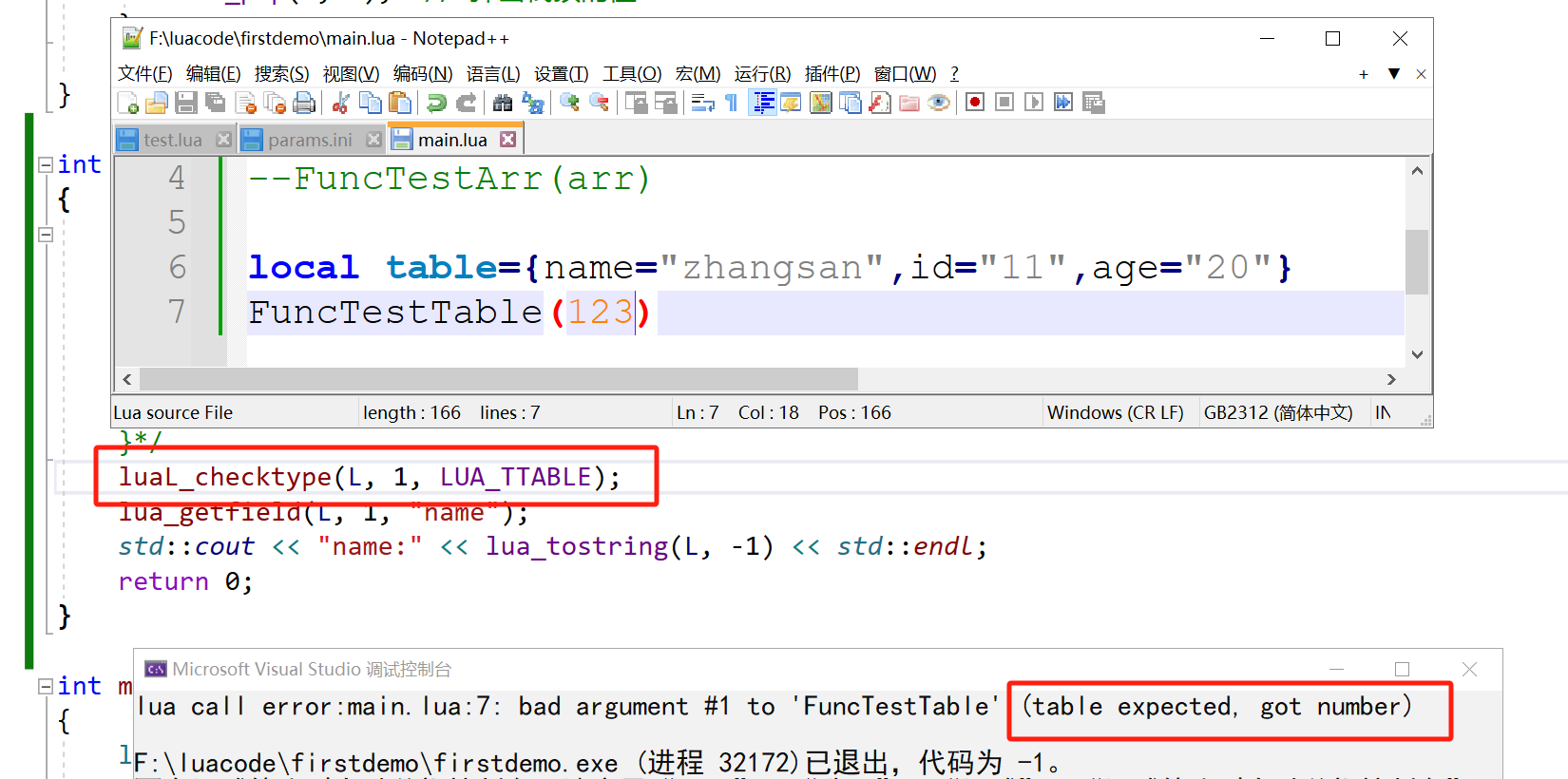Start macro recording with the red dot
Screen dimensions: 1568x779
(x=975, y=103)
